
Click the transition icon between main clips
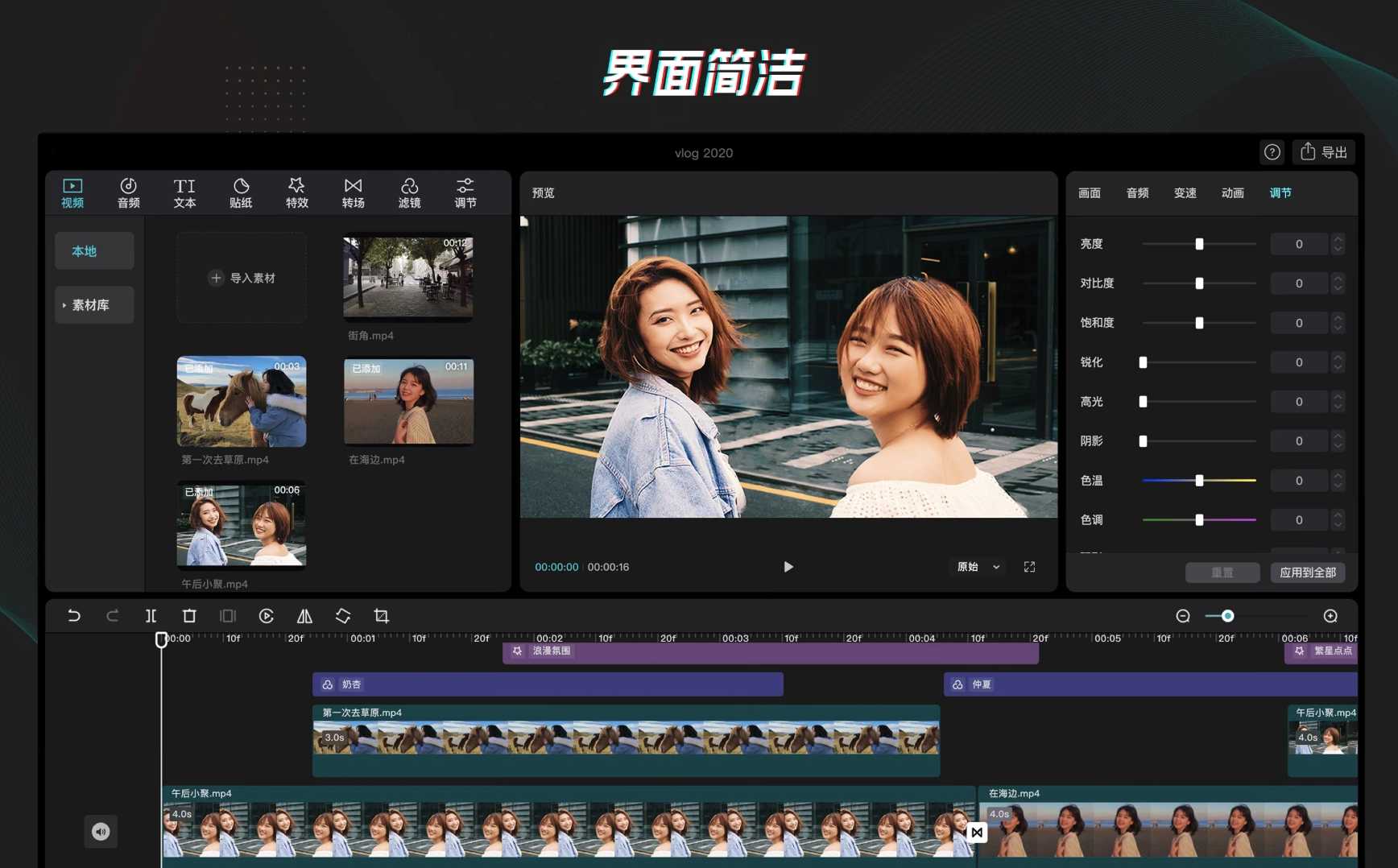click(977, 832)
